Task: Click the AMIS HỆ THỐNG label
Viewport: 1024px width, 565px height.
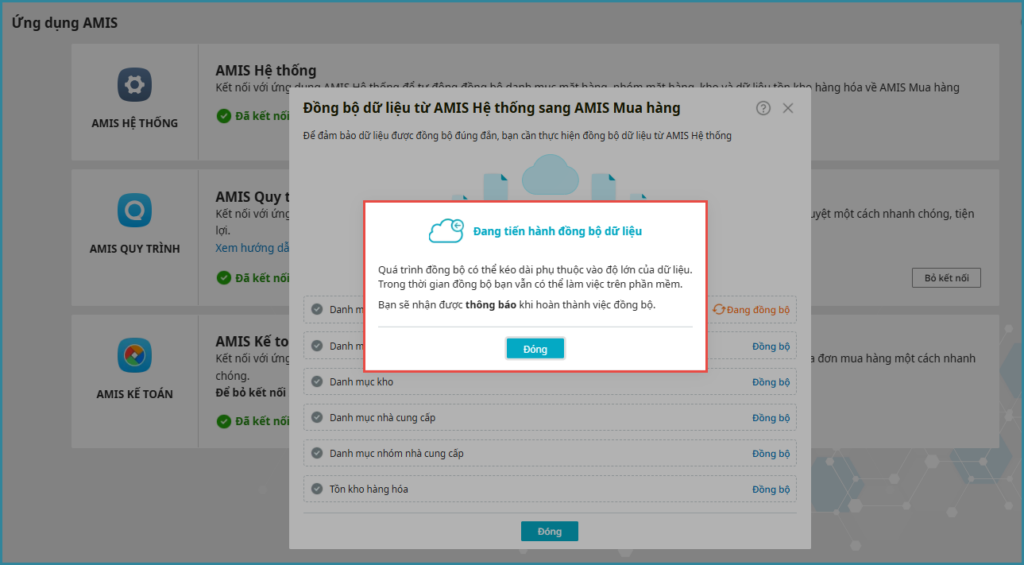Action: click(x=135, y=123)
